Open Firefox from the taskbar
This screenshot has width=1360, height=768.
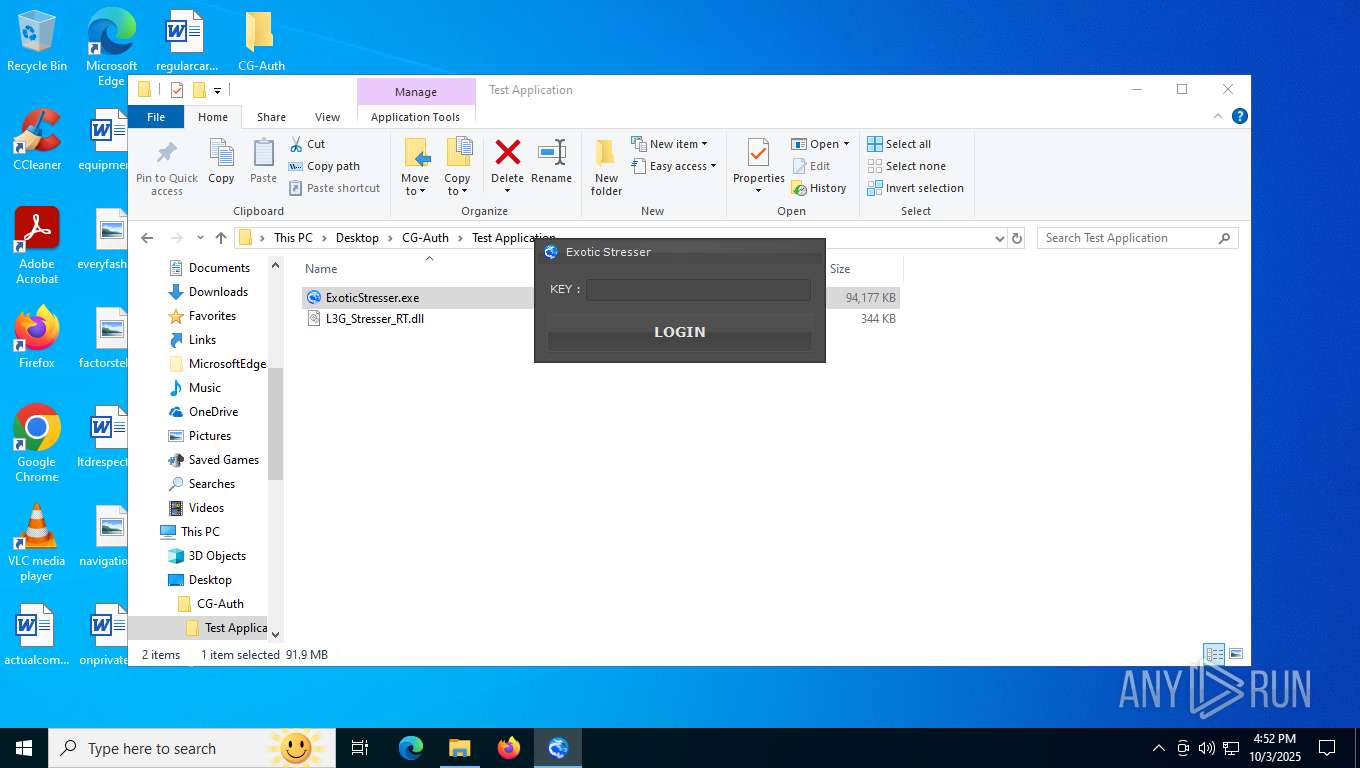pyautogui.click(x=509, y=748)
